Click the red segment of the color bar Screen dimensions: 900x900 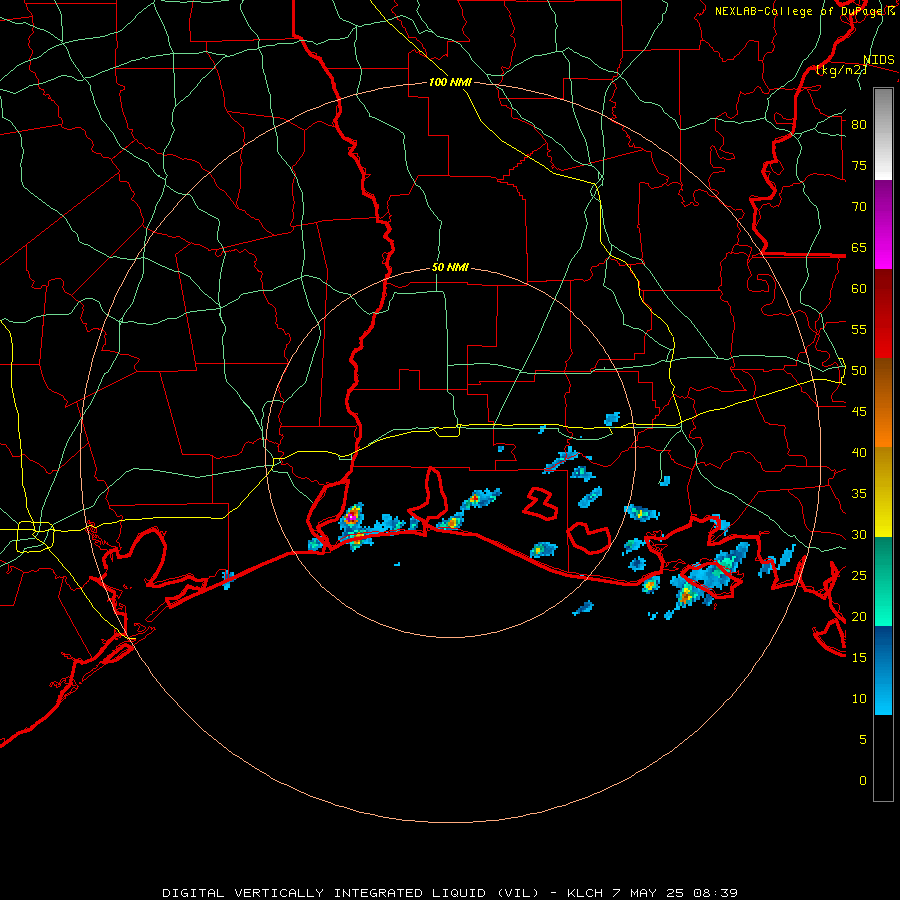click(x=883, y=313)
